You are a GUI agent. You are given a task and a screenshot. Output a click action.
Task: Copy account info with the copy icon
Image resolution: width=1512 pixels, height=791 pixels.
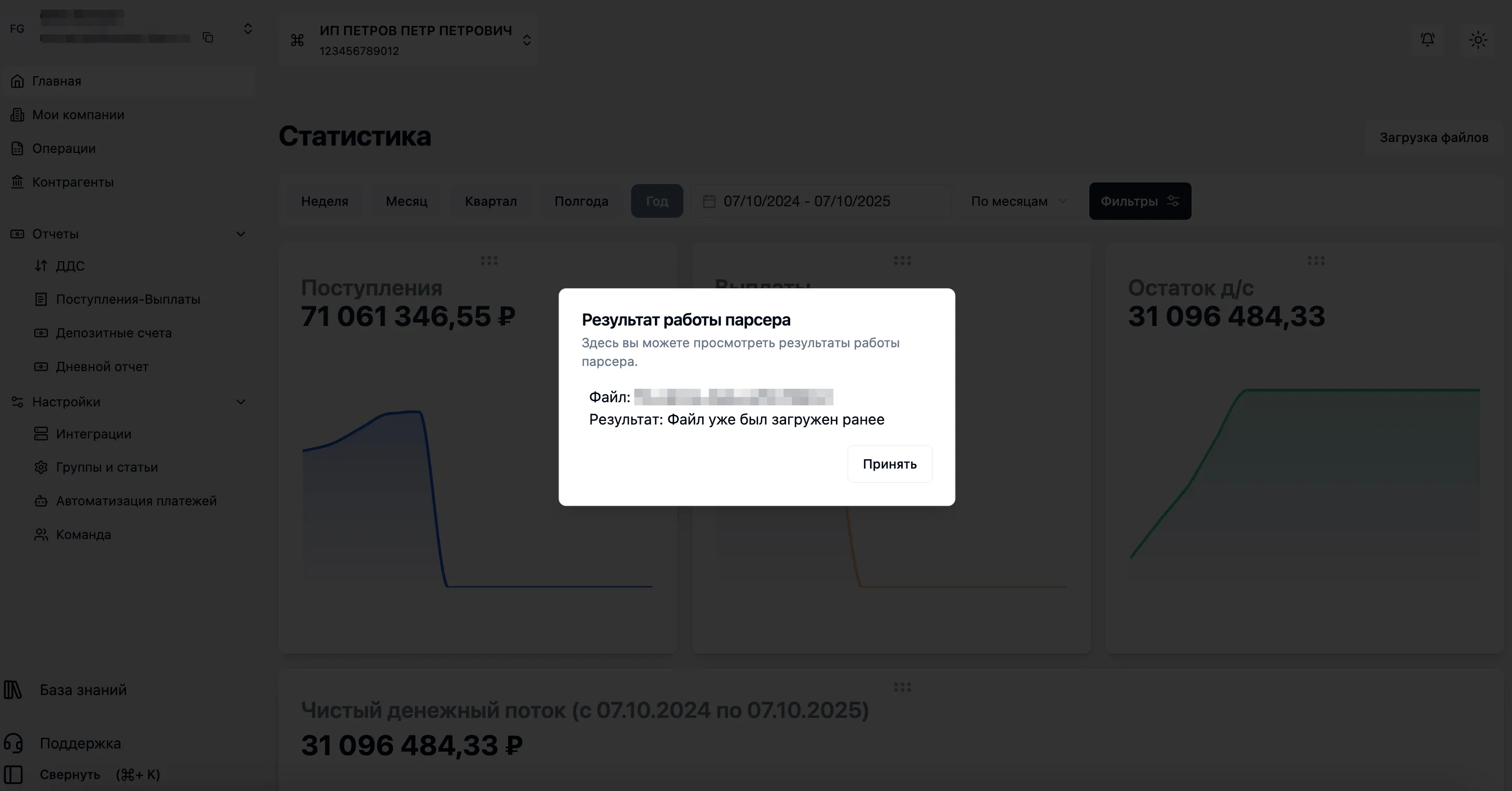click(208, 37)
